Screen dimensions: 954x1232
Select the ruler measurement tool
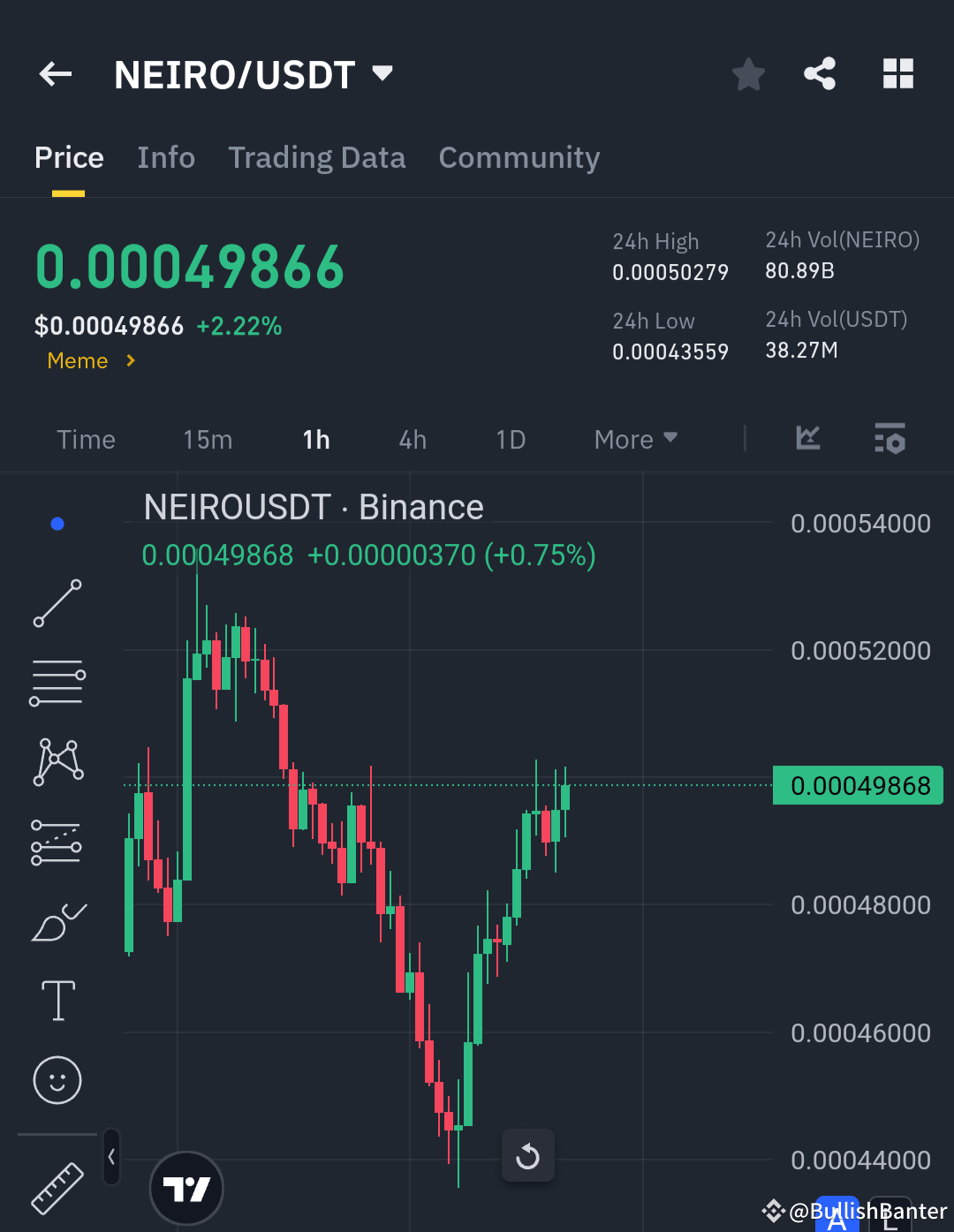[57, 1188]
